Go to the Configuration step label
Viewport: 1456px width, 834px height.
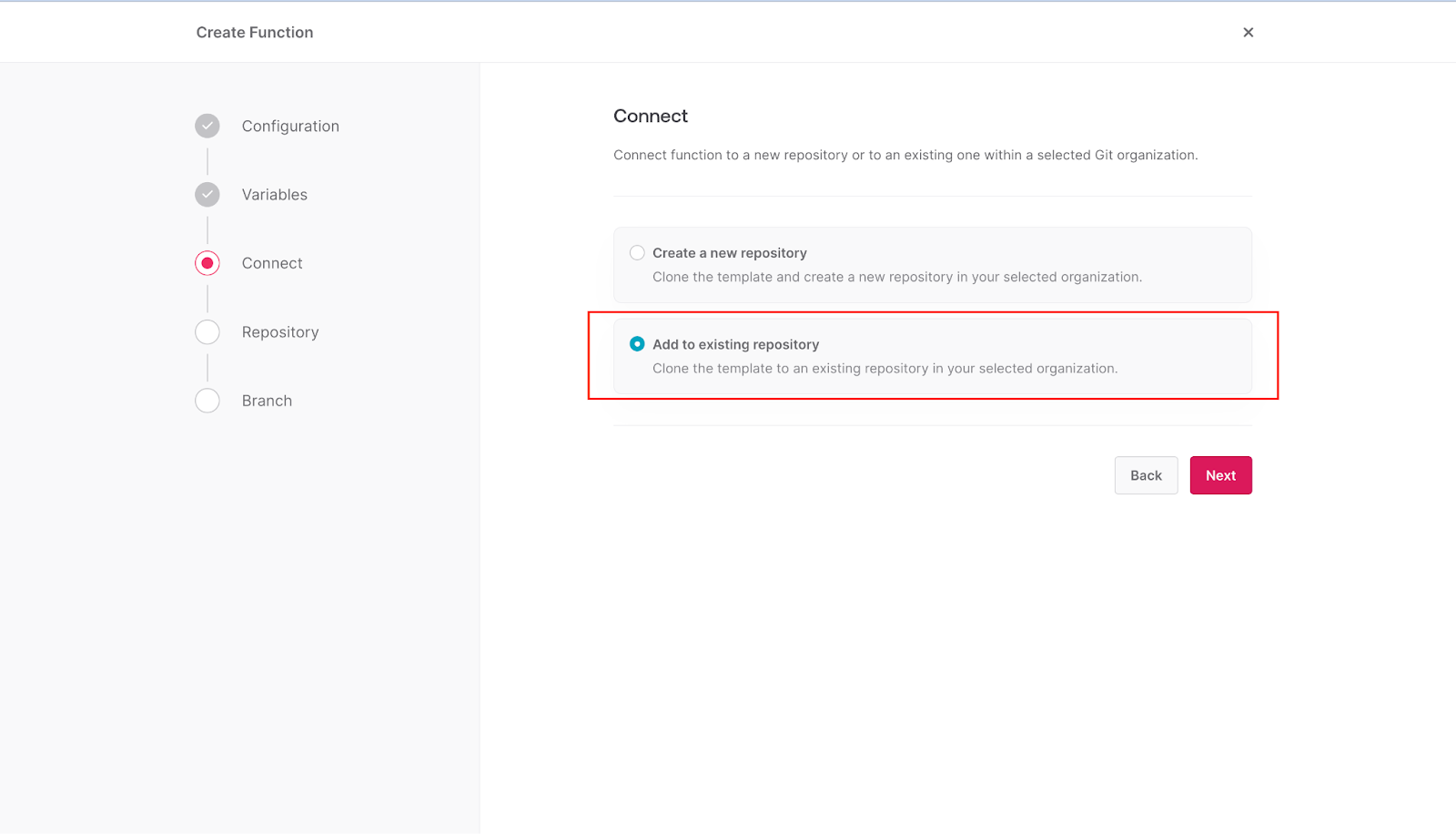(x=290, y=126)
